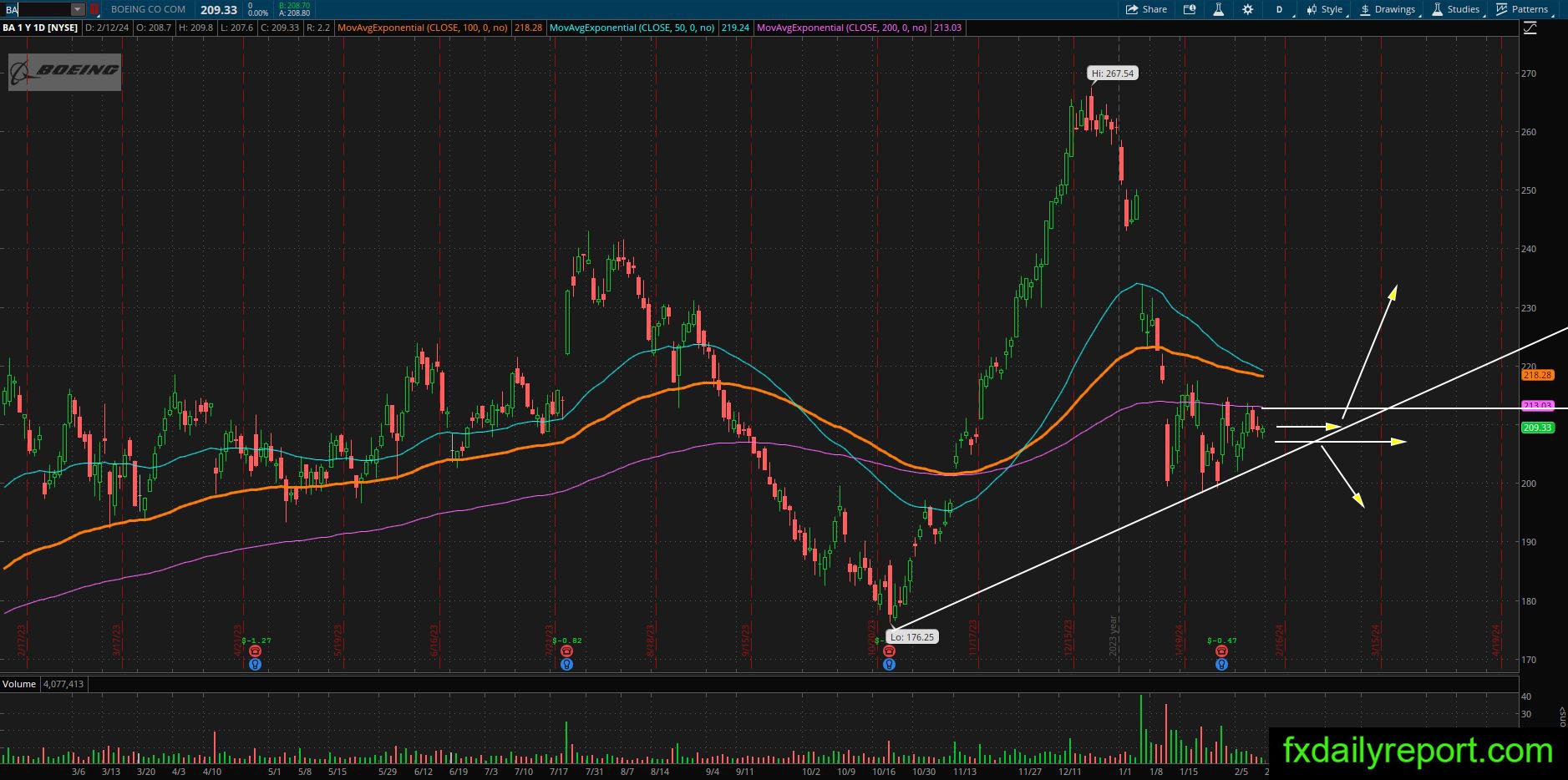Click the blue lightbulb icon below Lo: 176.25

coord(889,665)
